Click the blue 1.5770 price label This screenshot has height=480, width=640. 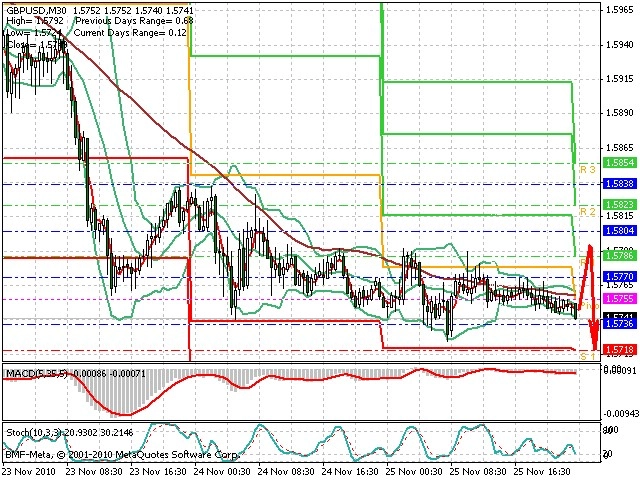(x=620, y=277)
